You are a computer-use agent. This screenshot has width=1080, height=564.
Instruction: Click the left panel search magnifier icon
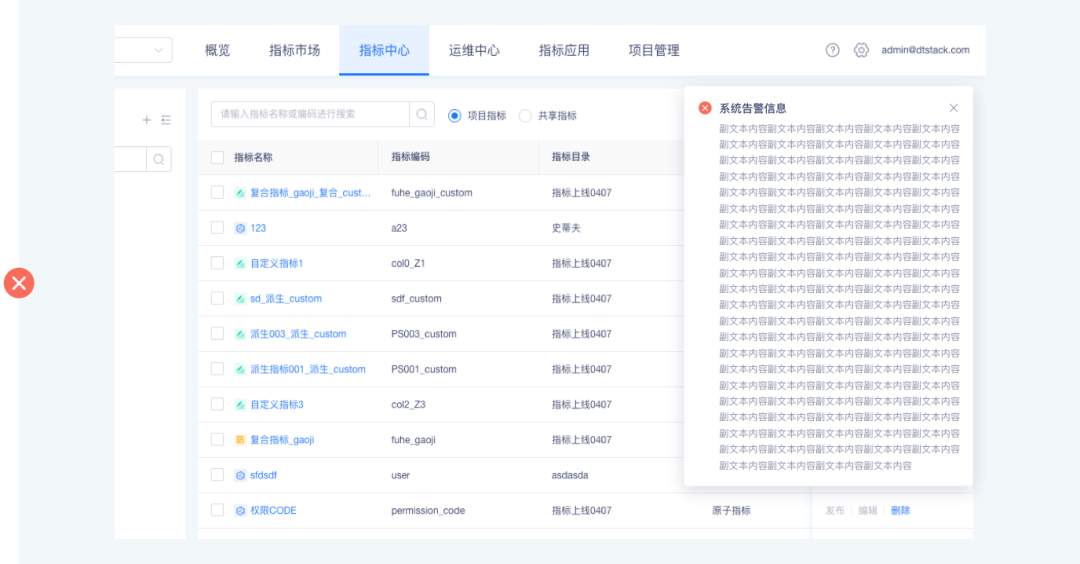[x=159, y=160]
